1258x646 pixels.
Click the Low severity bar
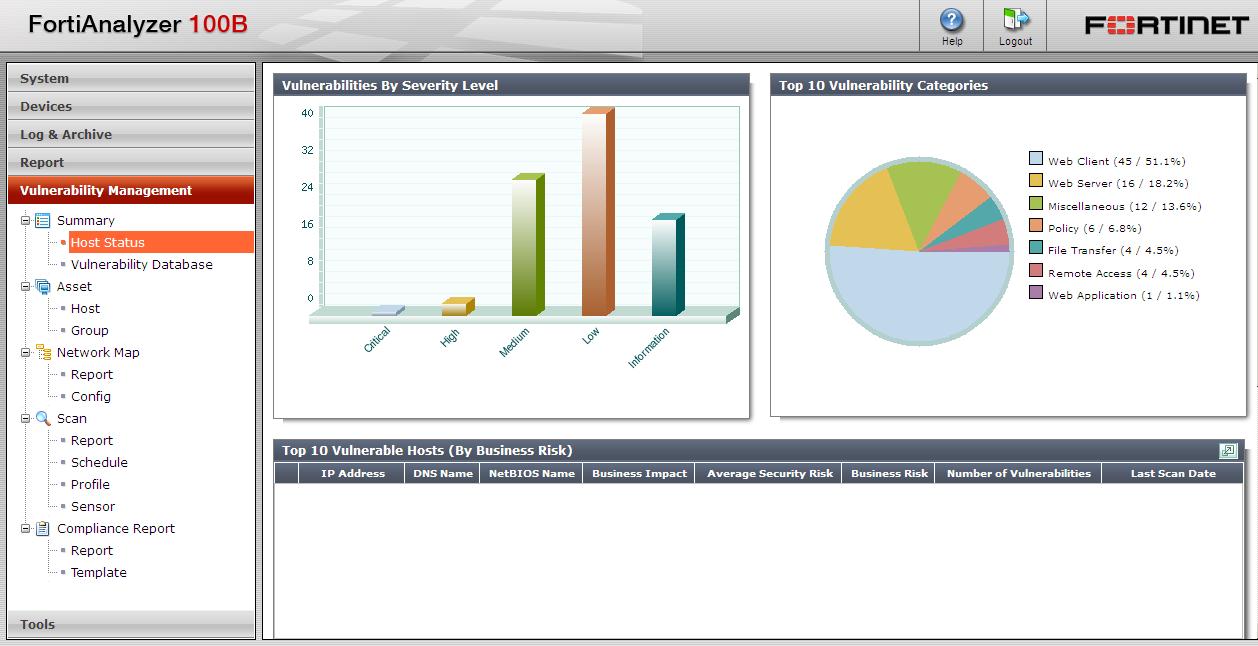(x=598, y=212)
